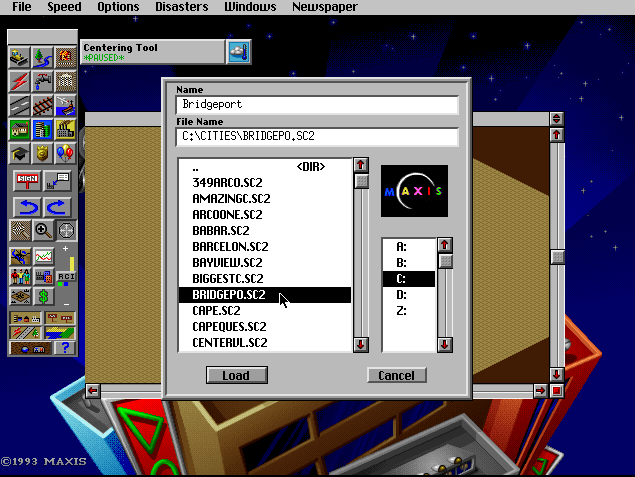Pick the Education graduation cap tool
Image resolution: width=635 pixels, height=477 pixels.
coord(19,153)
